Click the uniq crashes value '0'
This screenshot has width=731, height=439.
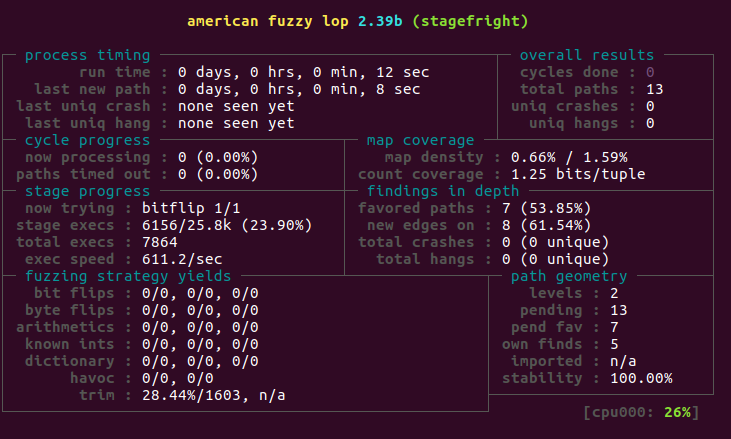pyautogui.click(x=650, y=106)
